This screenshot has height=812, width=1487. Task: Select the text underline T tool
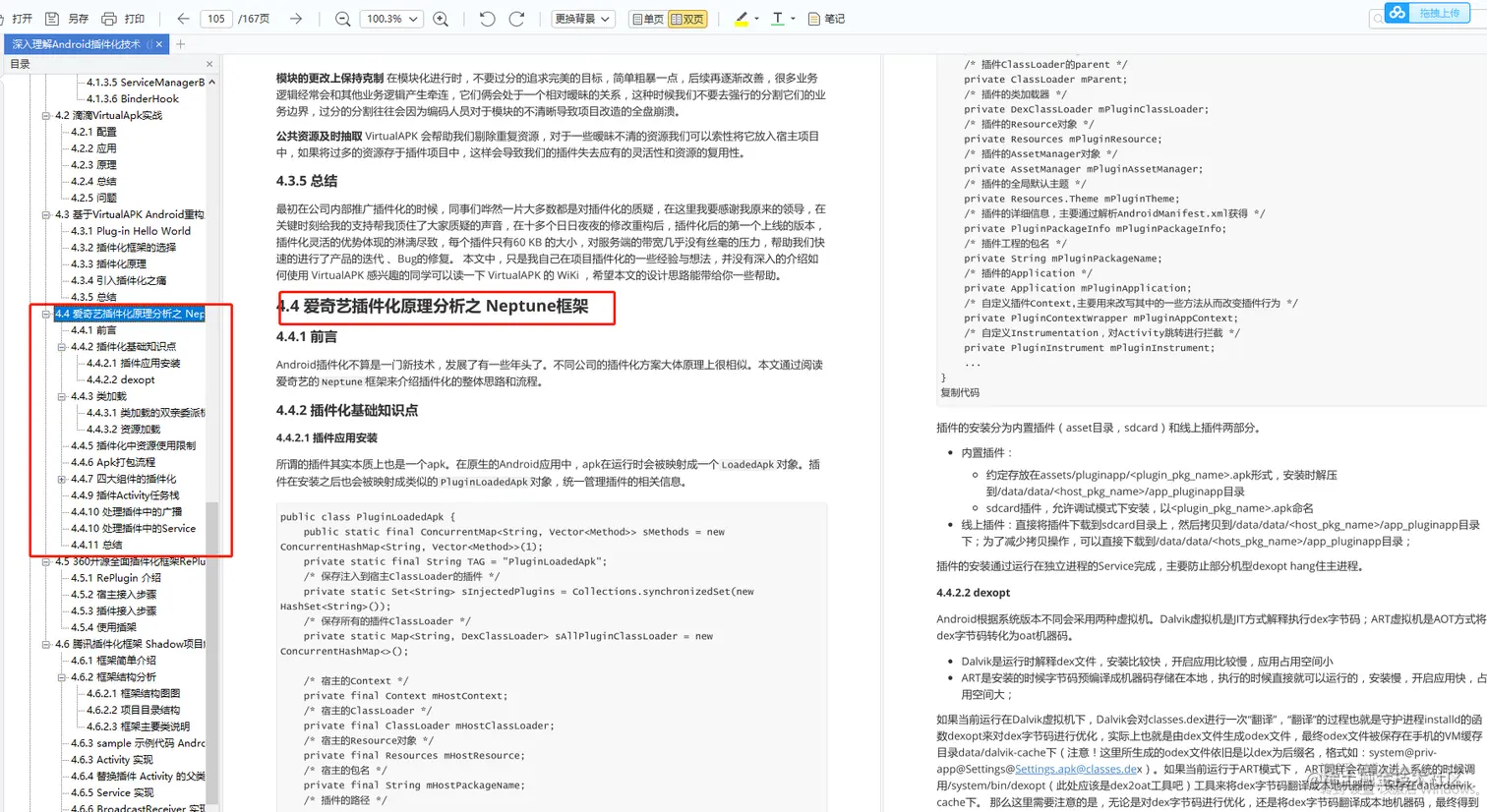point(778,19)
